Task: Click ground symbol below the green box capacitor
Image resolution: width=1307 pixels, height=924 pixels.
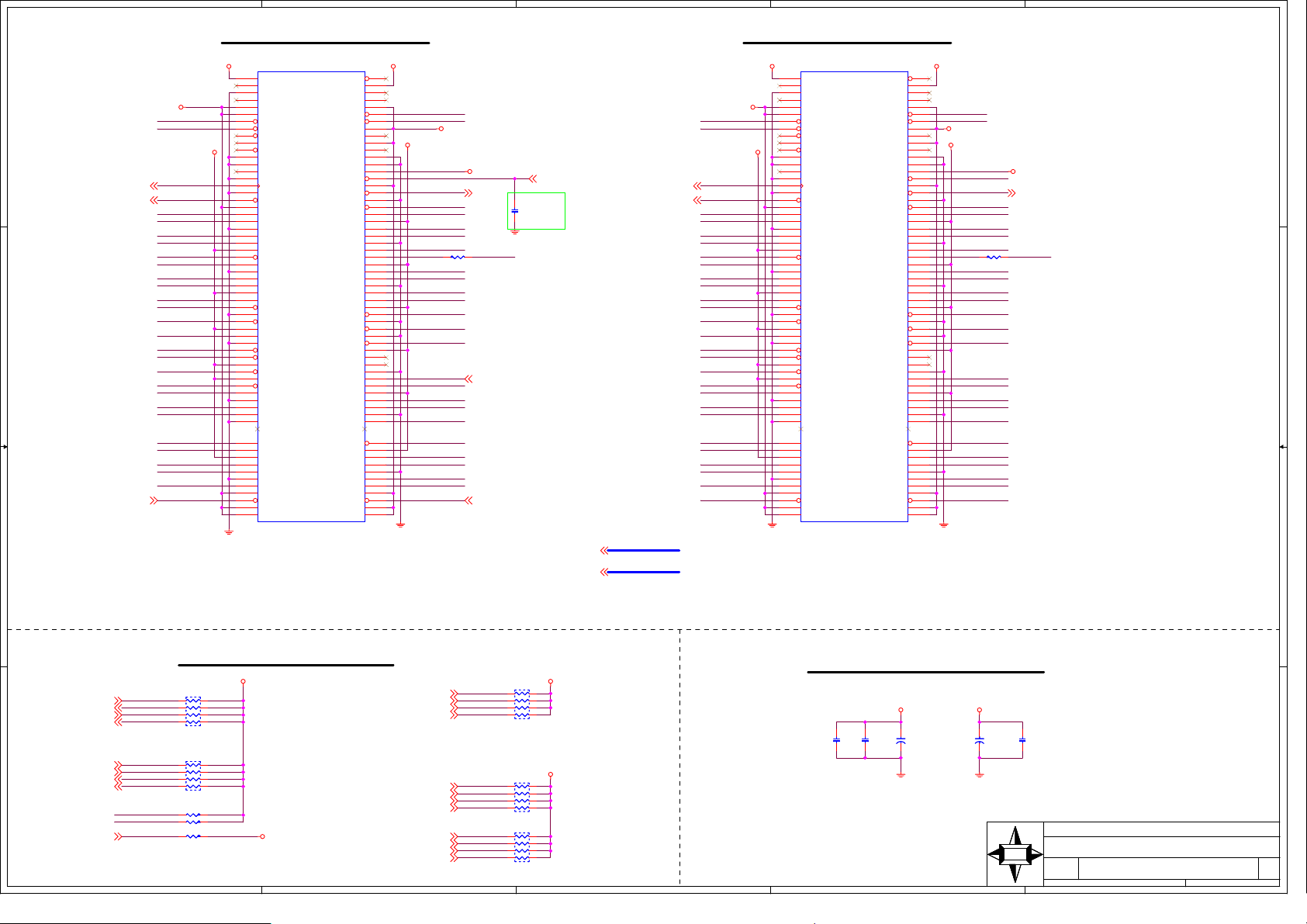Action: (x=515, y=232)
